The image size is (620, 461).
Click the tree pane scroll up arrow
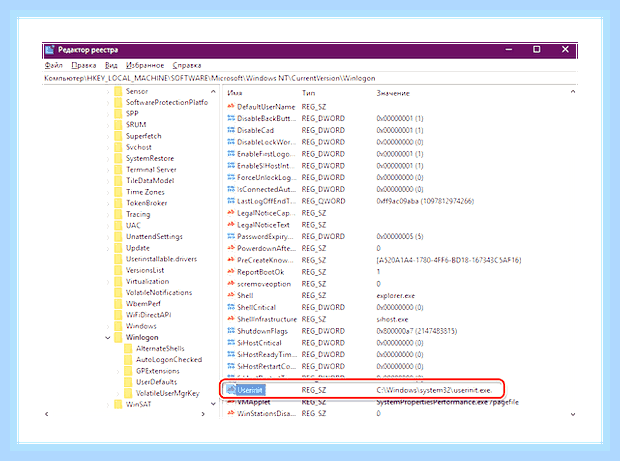point(213,92)
